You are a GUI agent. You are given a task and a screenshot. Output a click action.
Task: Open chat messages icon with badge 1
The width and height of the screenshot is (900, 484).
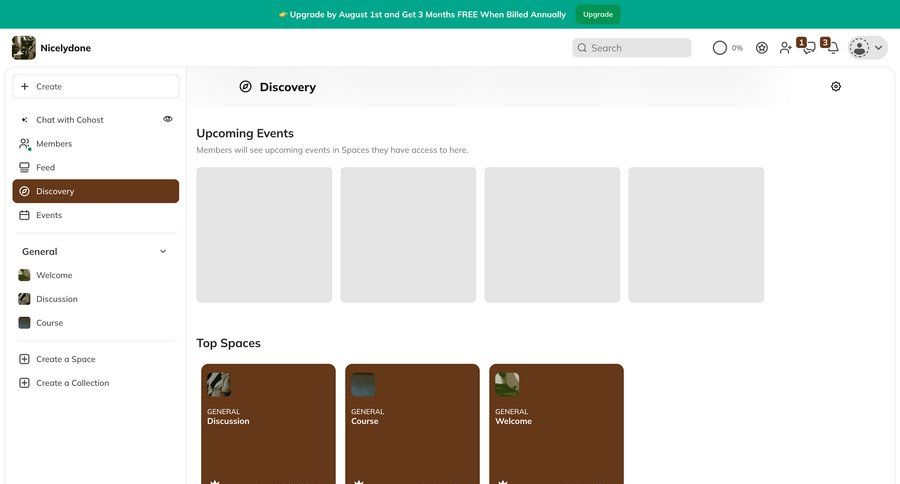tap(807, 47)
